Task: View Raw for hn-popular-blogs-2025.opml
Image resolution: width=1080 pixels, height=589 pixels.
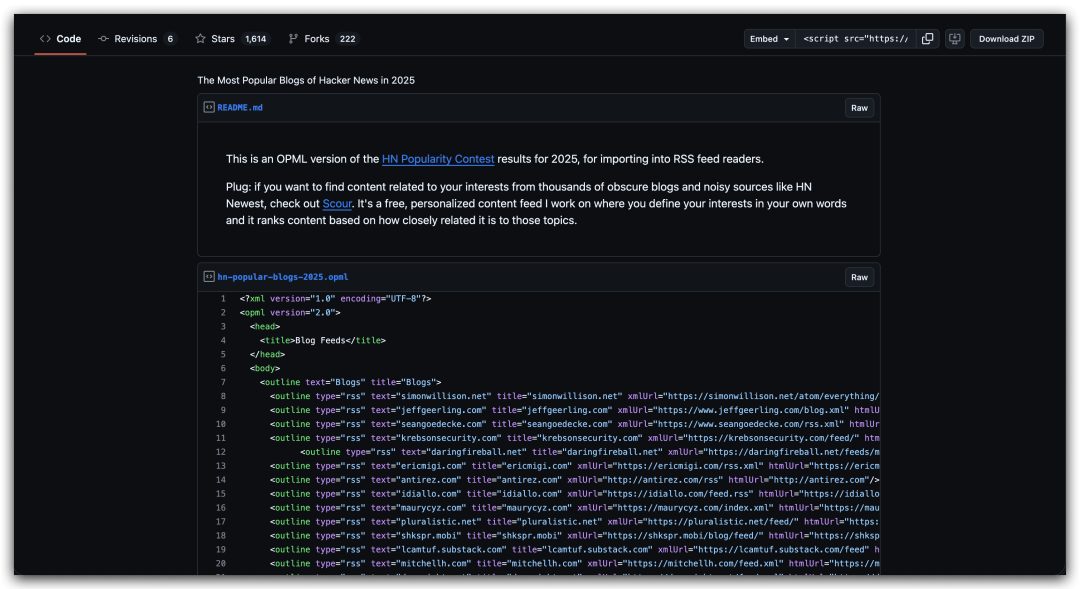Action: (859, 277)
